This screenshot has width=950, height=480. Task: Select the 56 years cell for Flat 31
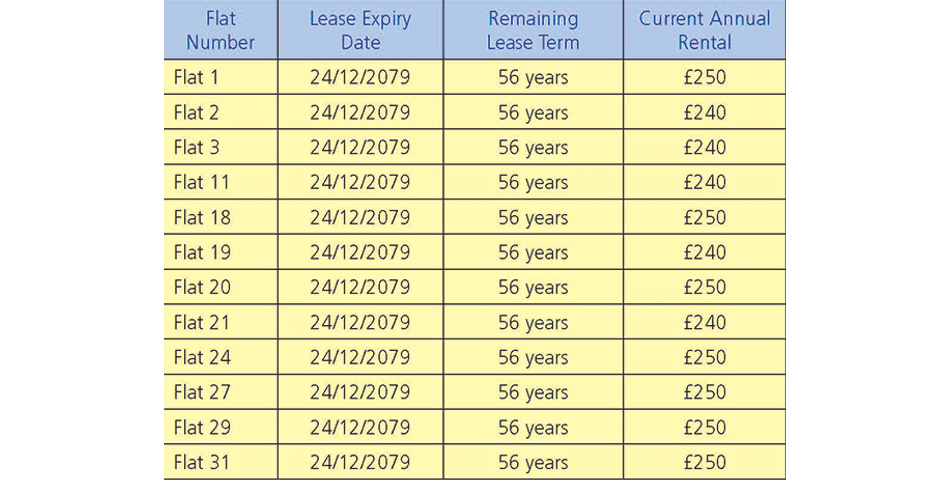(x=533, y=462)
